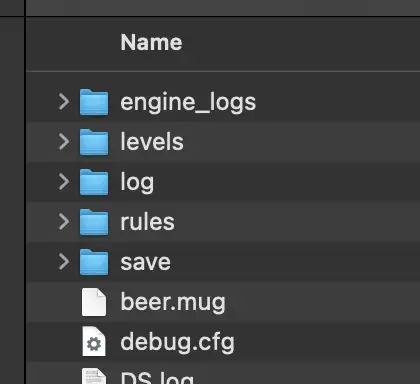Expand the log folder chevron
This screenshot has height=384, width=420.
(x=64, y=182)
